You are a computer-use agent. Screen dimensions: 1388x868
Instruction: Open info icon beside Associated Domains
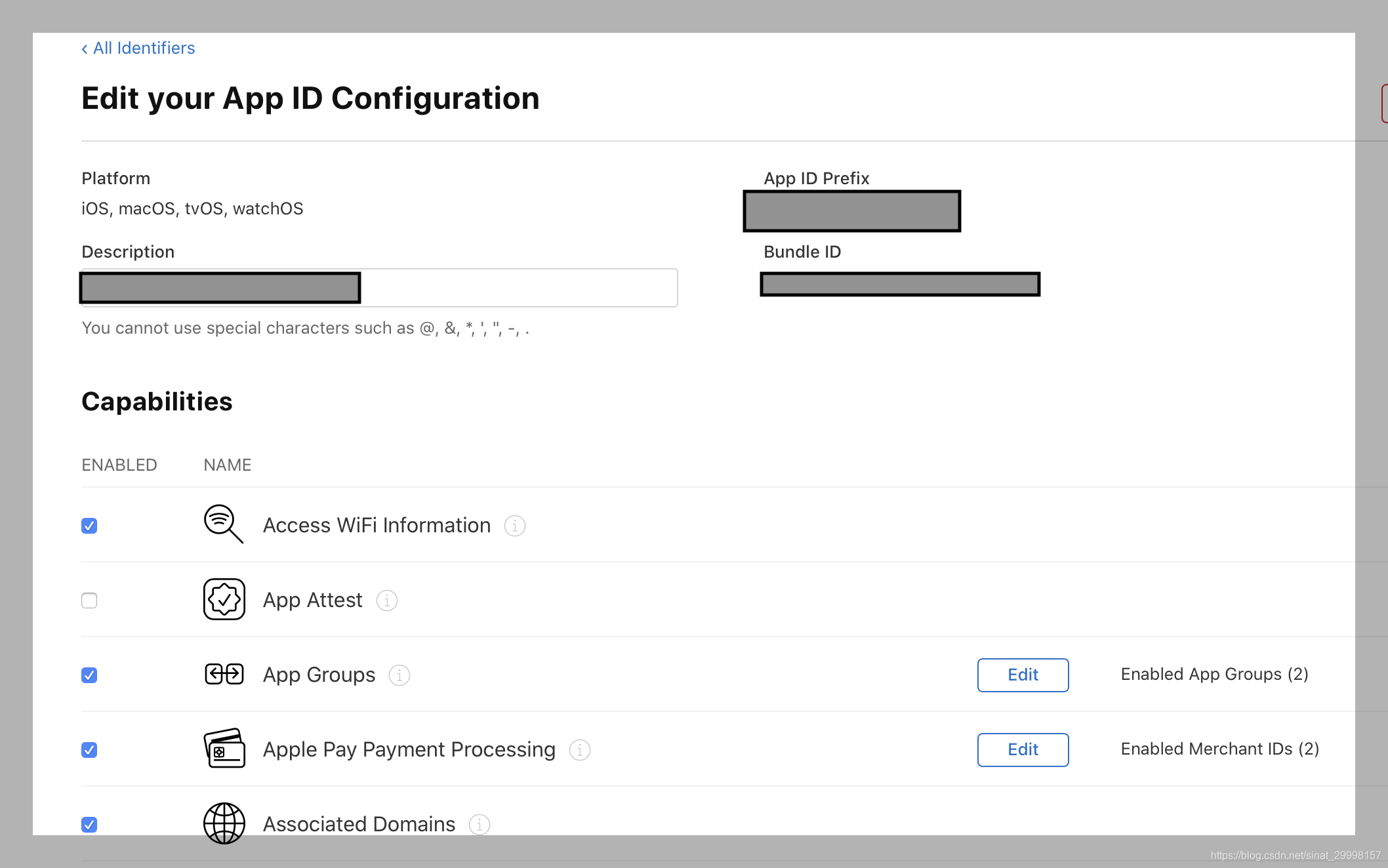click(480, 825)
